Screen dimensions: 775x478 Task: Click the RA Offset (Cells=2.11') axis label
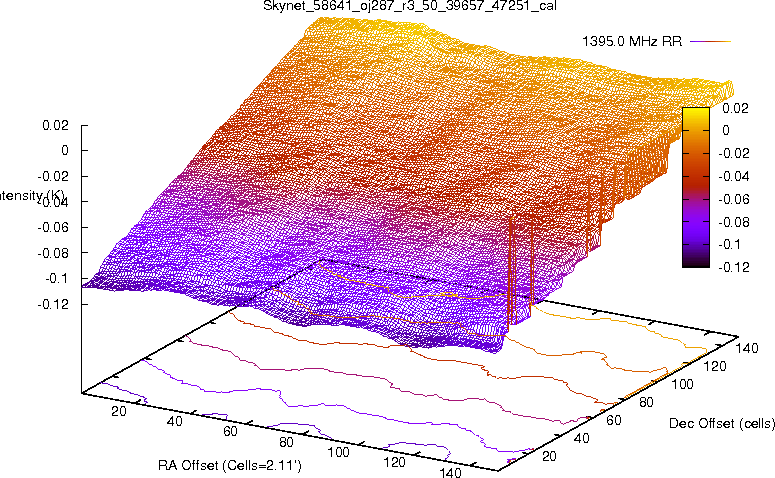[x=230, y=466]
